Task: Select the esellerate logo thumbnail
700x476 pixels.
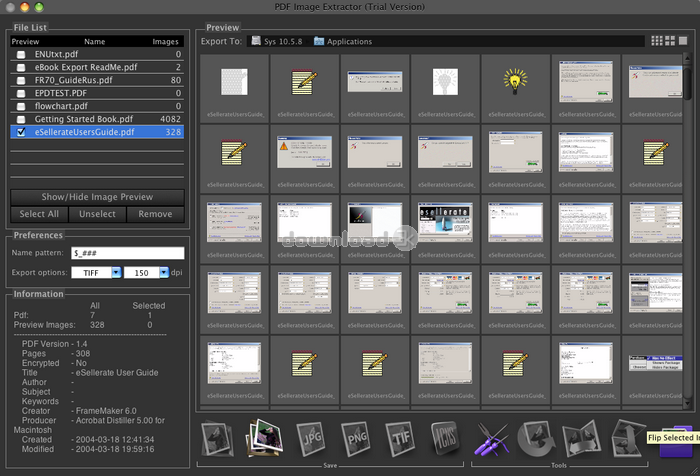Action: (445, 222)
